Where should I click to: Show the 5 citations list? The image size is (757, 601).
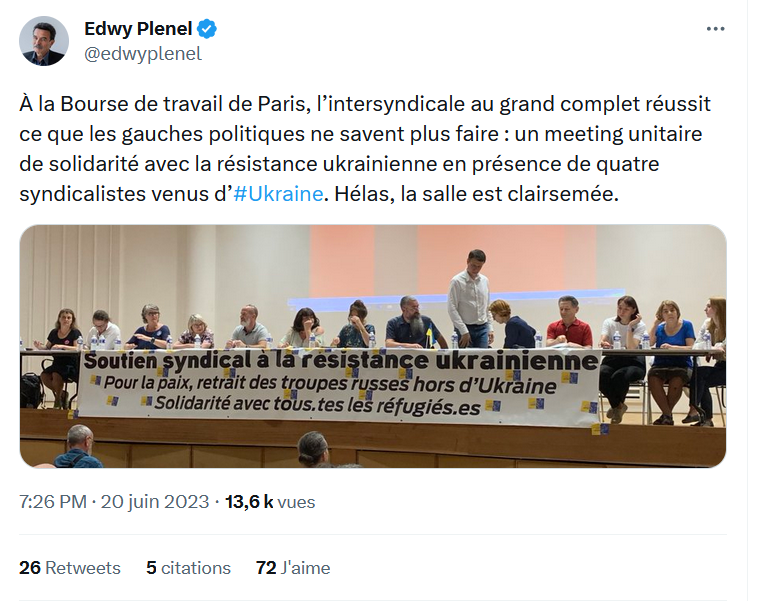[x=188, y=568]
